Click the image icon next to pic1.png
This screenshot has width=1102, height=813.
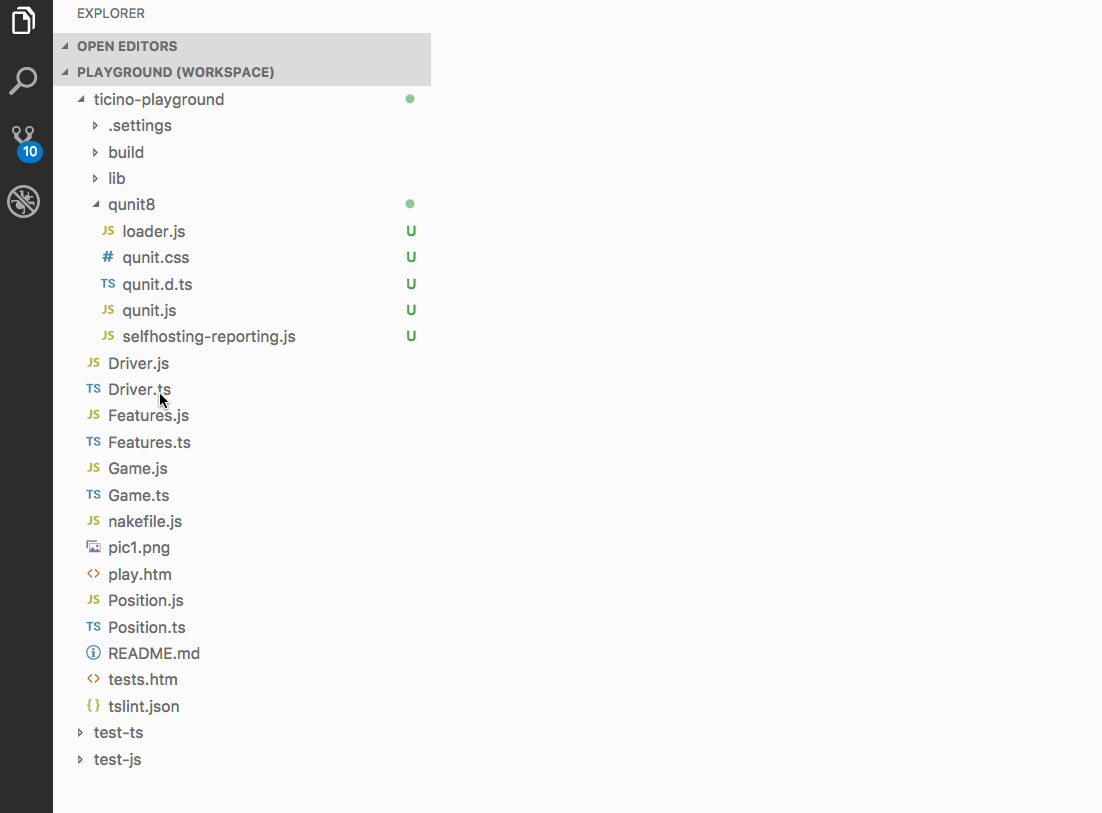(93, 547)
